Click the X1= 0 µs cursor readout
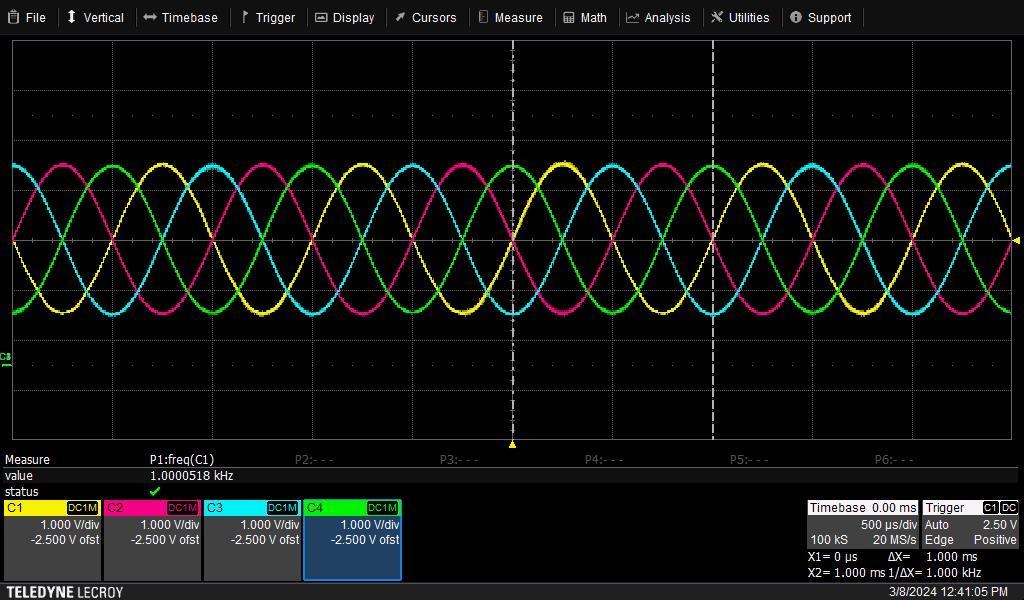 point(833,557)
